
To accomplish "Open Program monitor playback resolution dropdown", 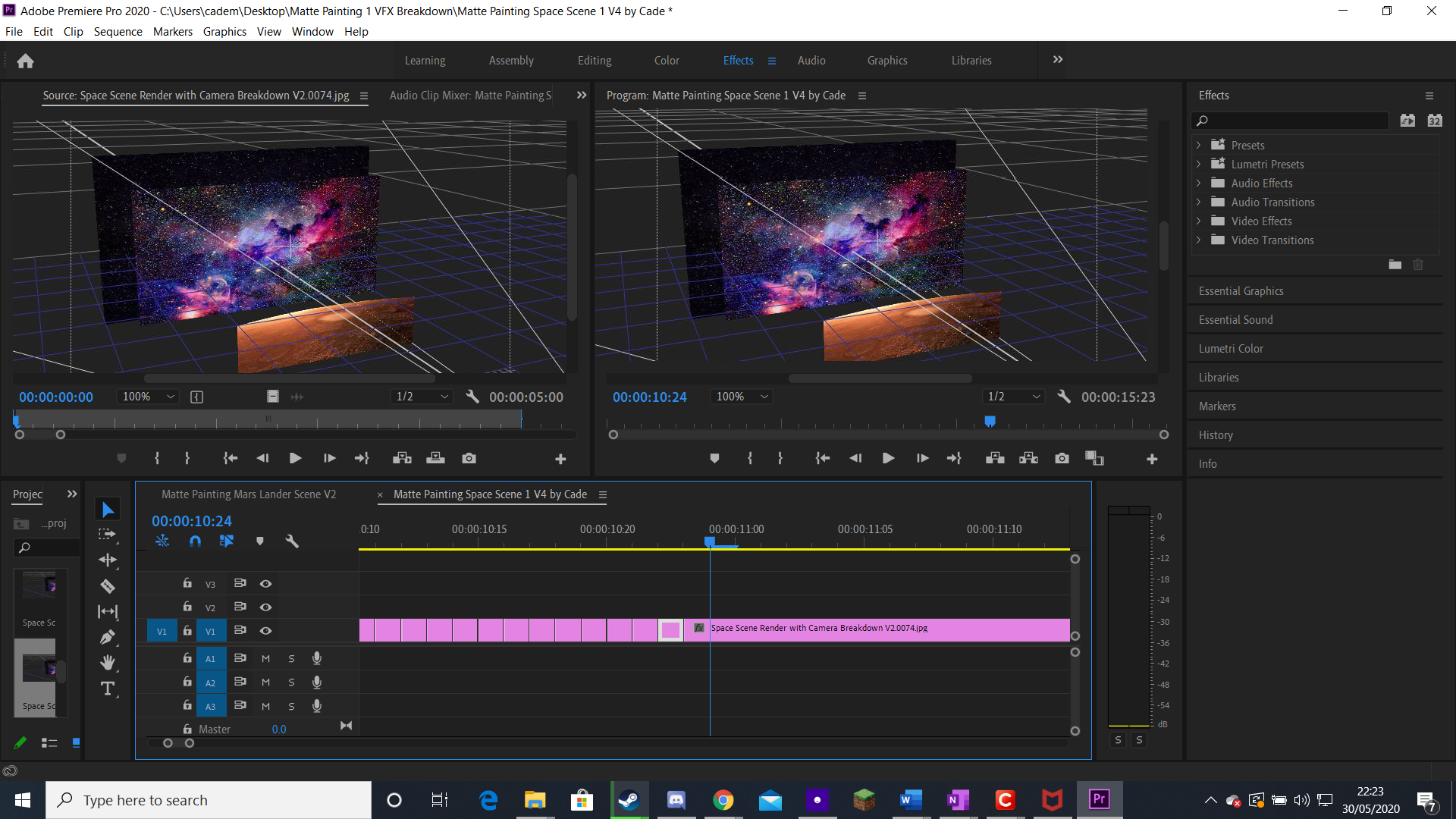I will click(1014, 397).
